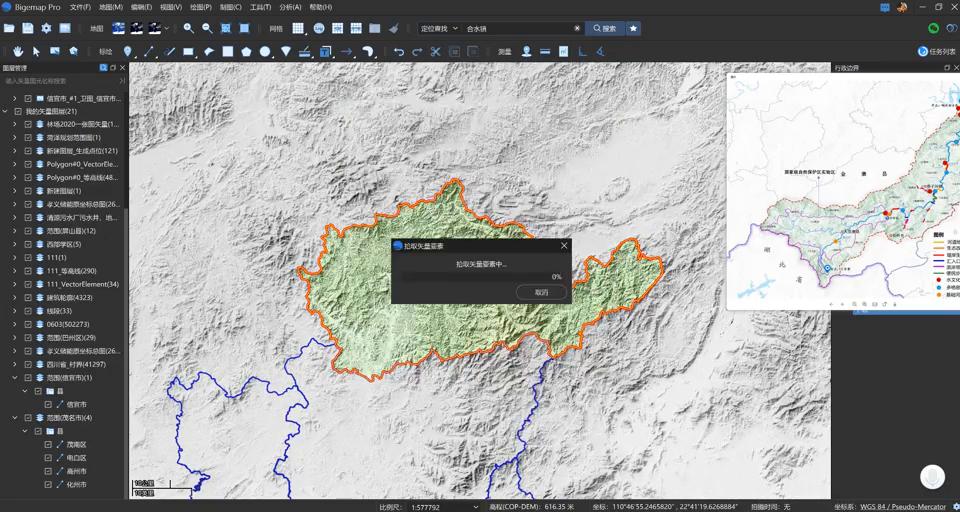Uncheck the 西部学区(5) layer checkbox

coord(28,244)
